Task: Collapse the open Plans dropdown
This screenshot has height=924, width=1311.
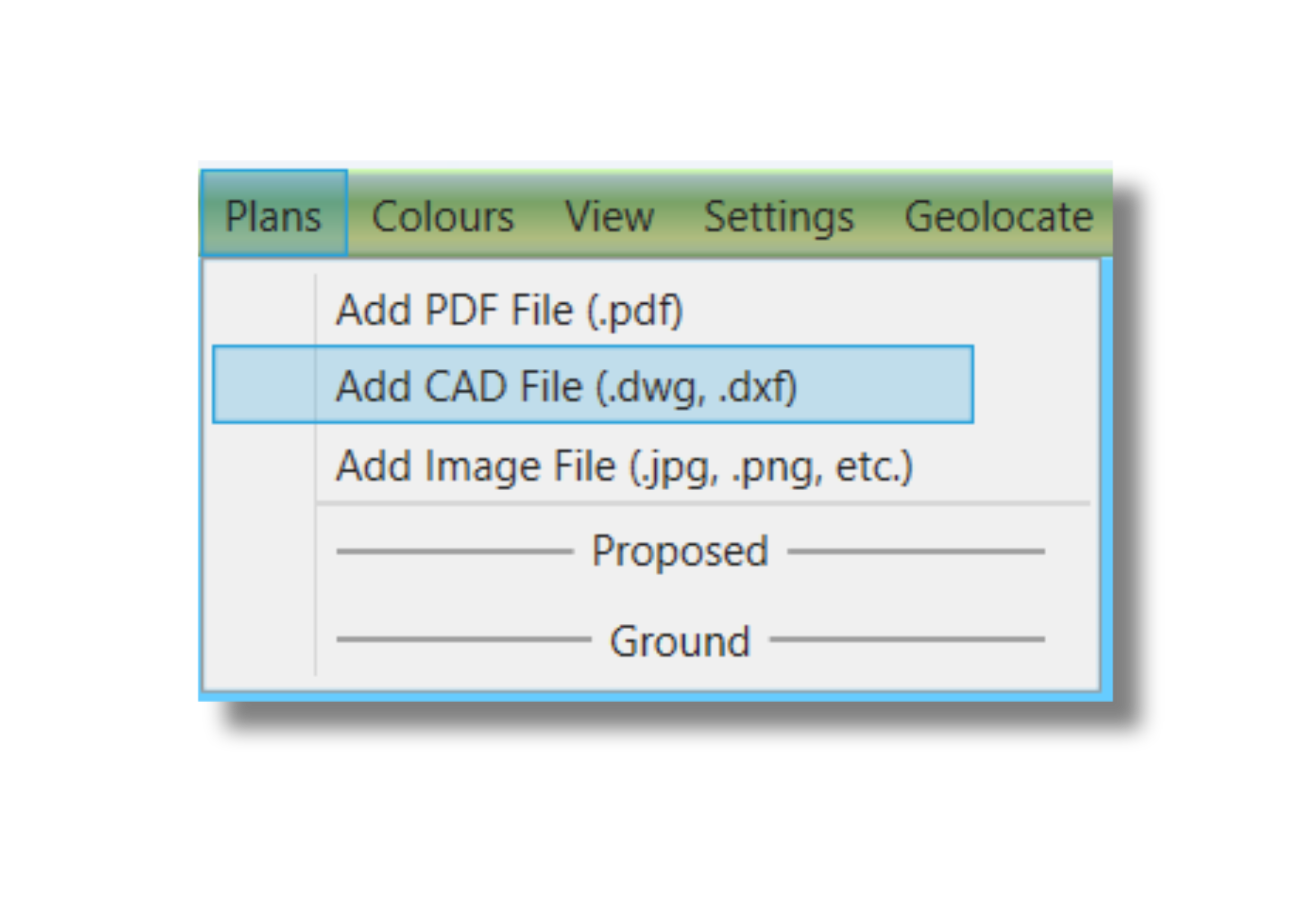Action: (x=274, y=213)
